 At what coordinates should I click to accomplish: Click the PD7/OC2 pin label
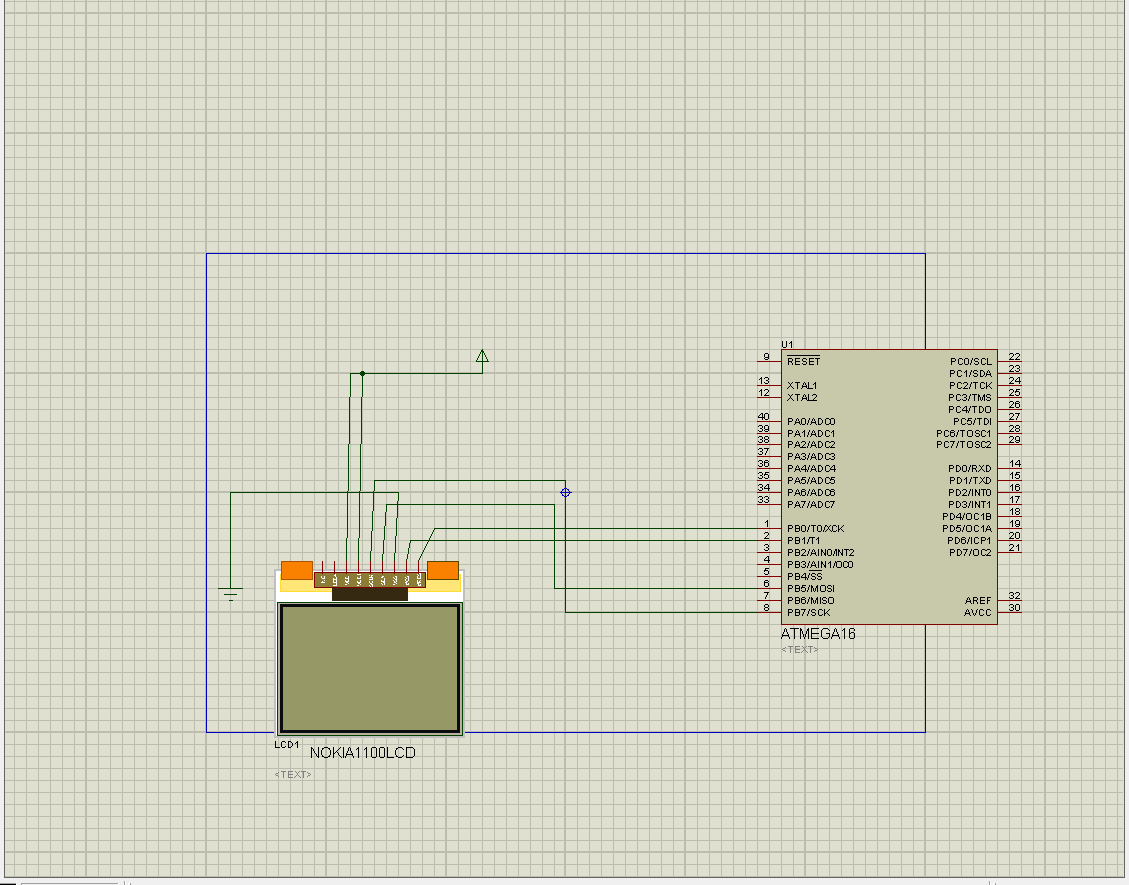click(x=971, y=552)
